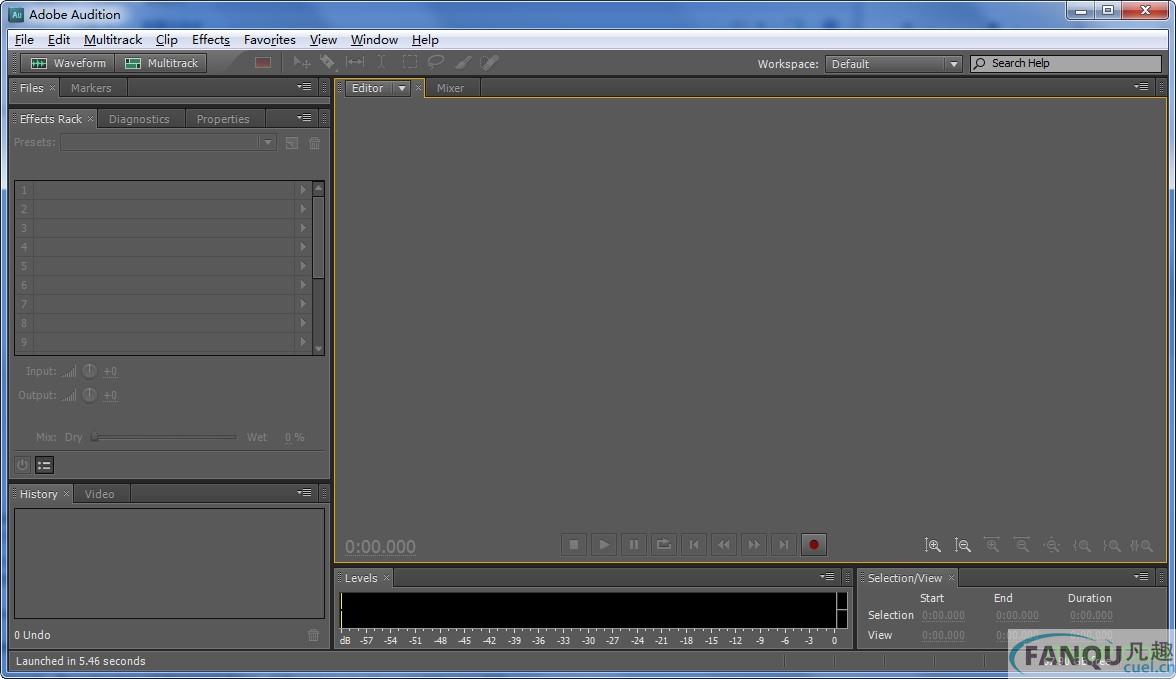Switch to Multitrack editor view
1176x679 pixels.
coord(160,63)
